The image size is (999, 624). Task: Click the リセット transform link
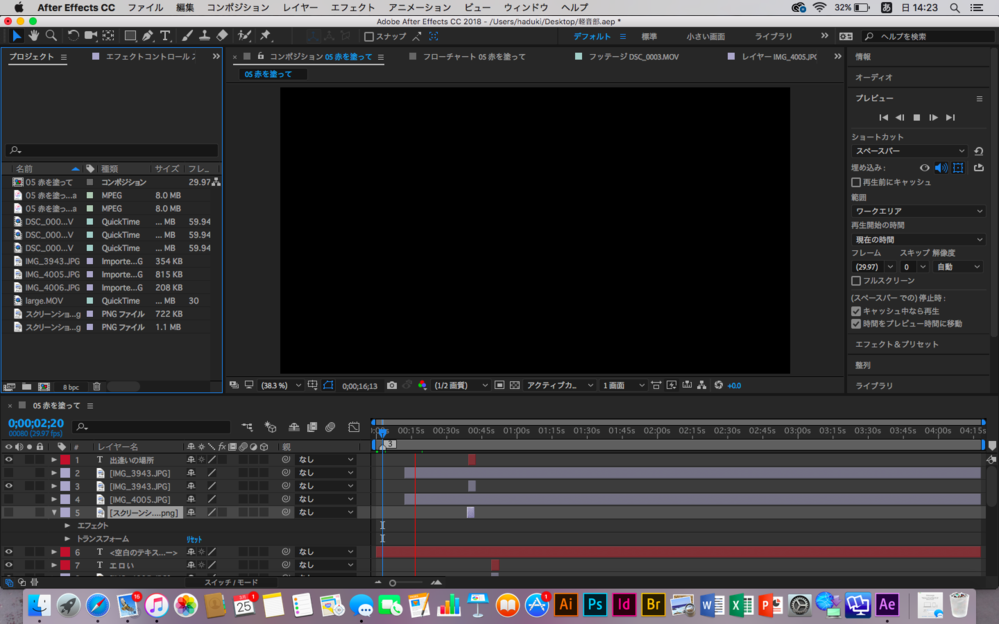pos(194,539)
